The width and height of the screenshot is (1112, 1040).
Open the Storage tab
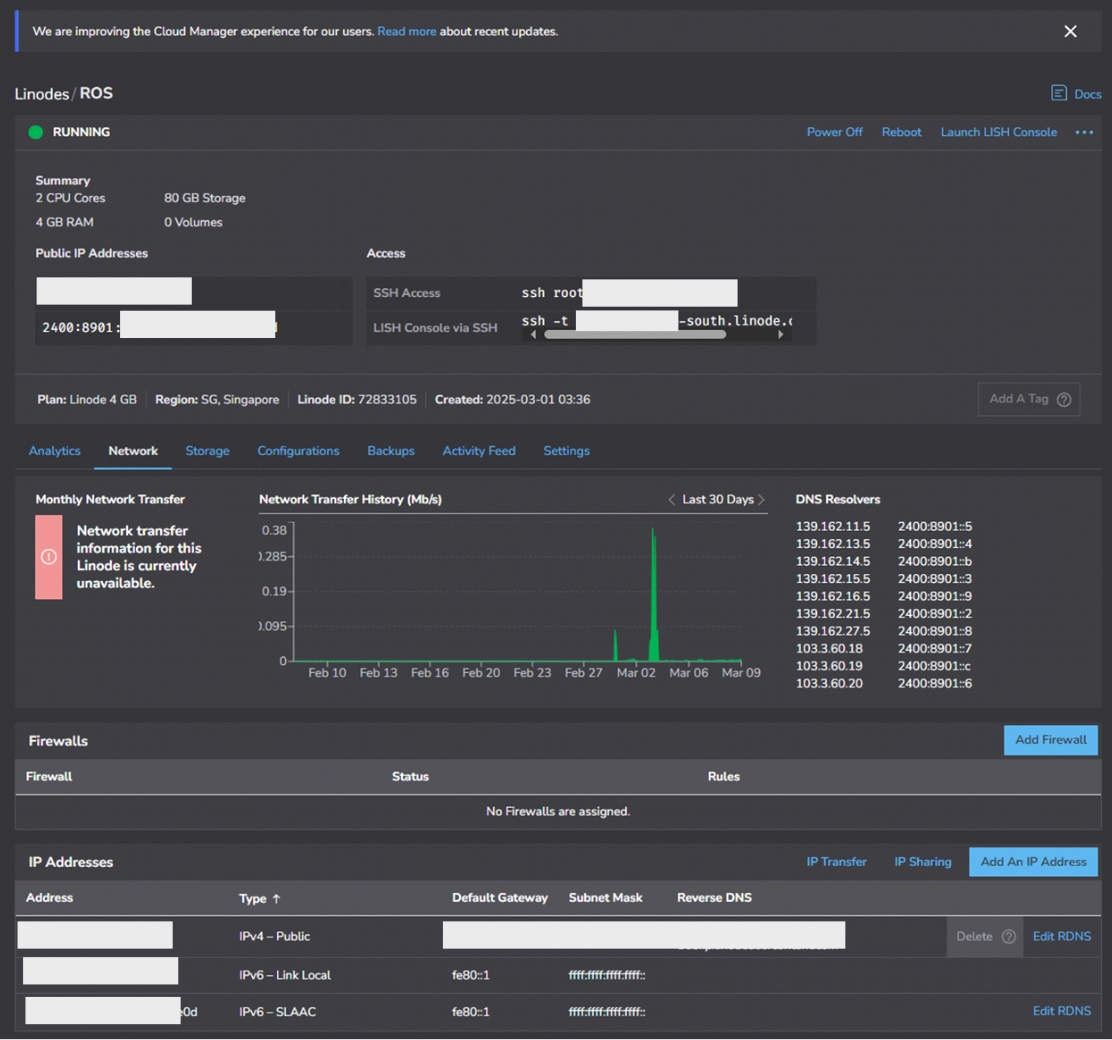point(207,450)
